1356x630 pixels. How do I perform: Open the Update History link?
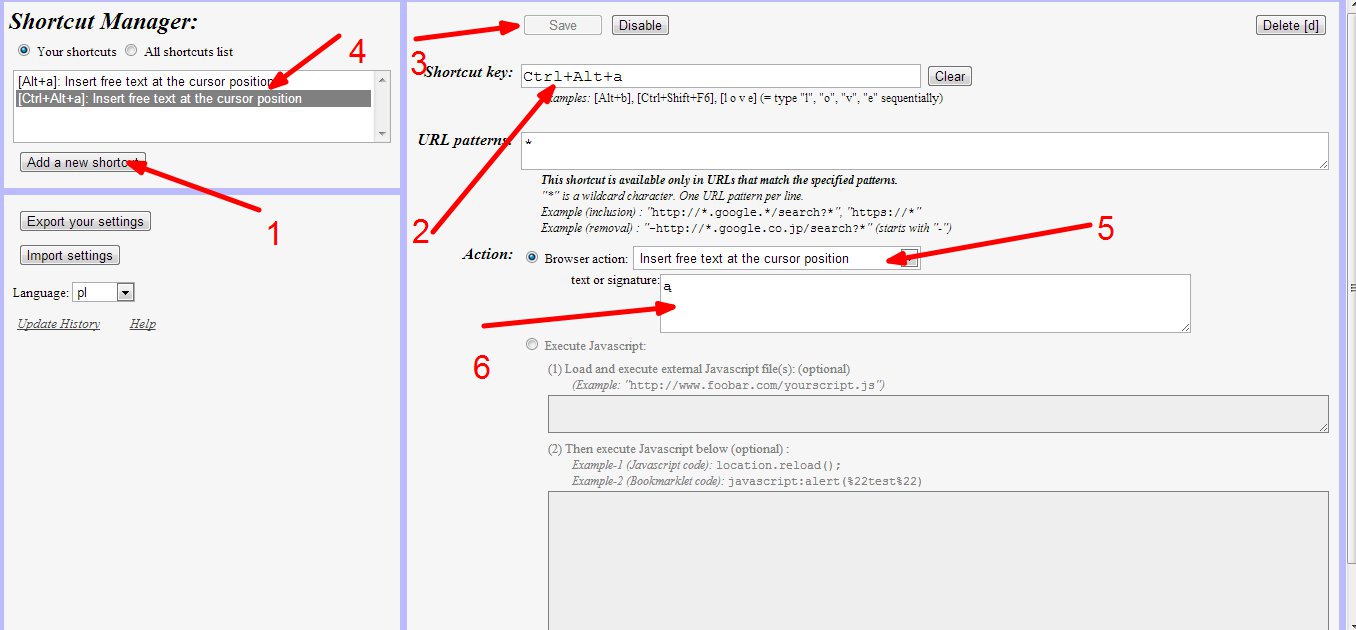click(x=58, y=324)
